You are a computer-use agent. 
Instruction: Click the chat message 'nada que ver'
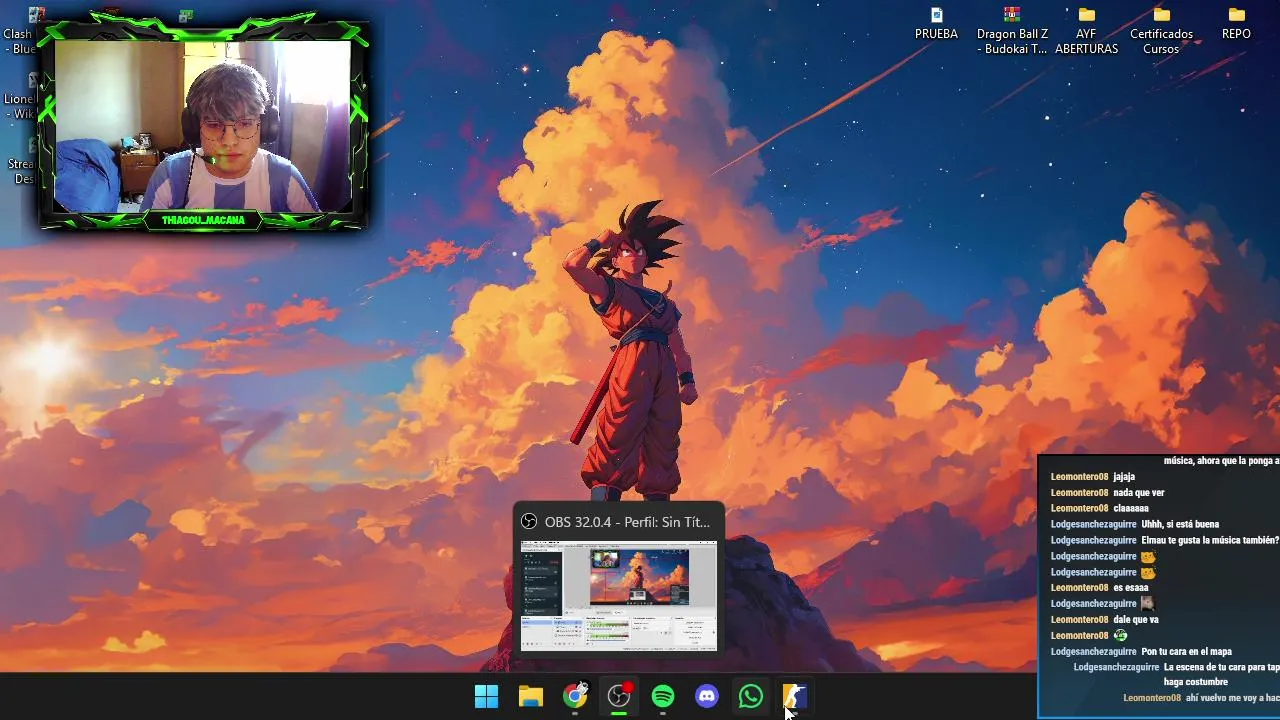click(1139, 493)
